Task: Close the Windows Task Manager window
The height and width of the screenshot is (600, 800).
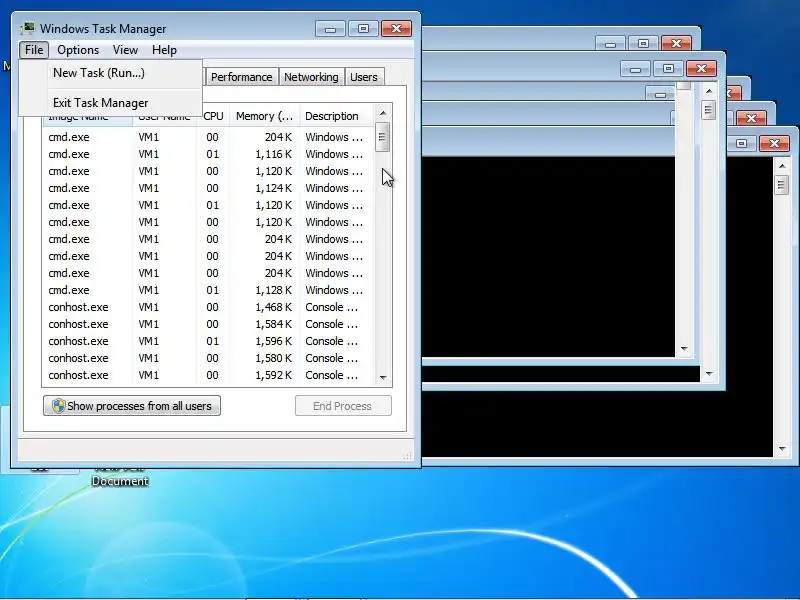Action: [396, 29]
